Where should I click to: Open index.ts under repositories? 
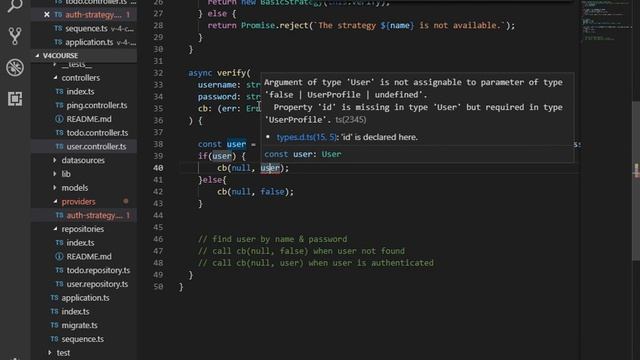(x=80, y=243)
